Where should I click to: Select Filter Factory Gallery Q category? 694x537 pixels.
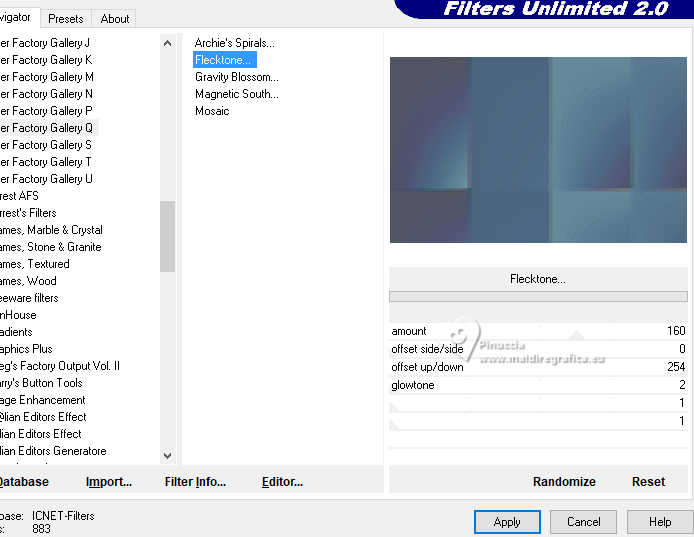click(x=47, y=128)
